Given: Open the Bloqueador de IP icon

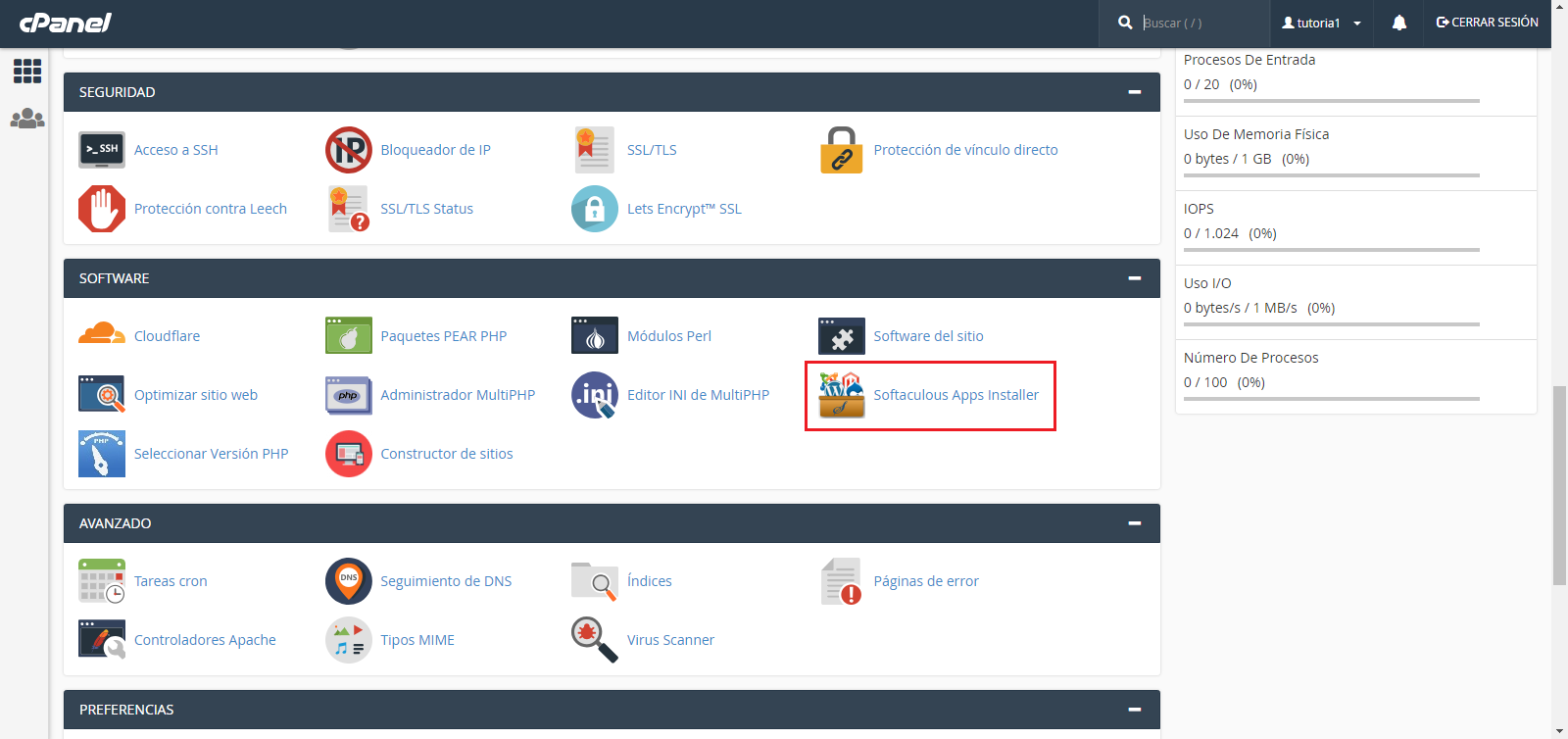Looking at the screenshot, I should pos(349,150).
